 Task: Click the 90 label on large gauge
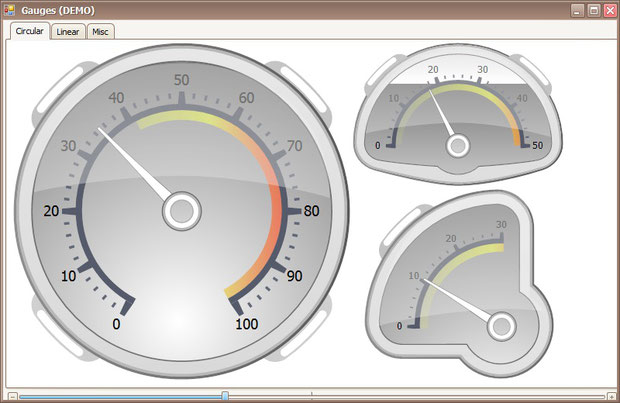point(295,276)
